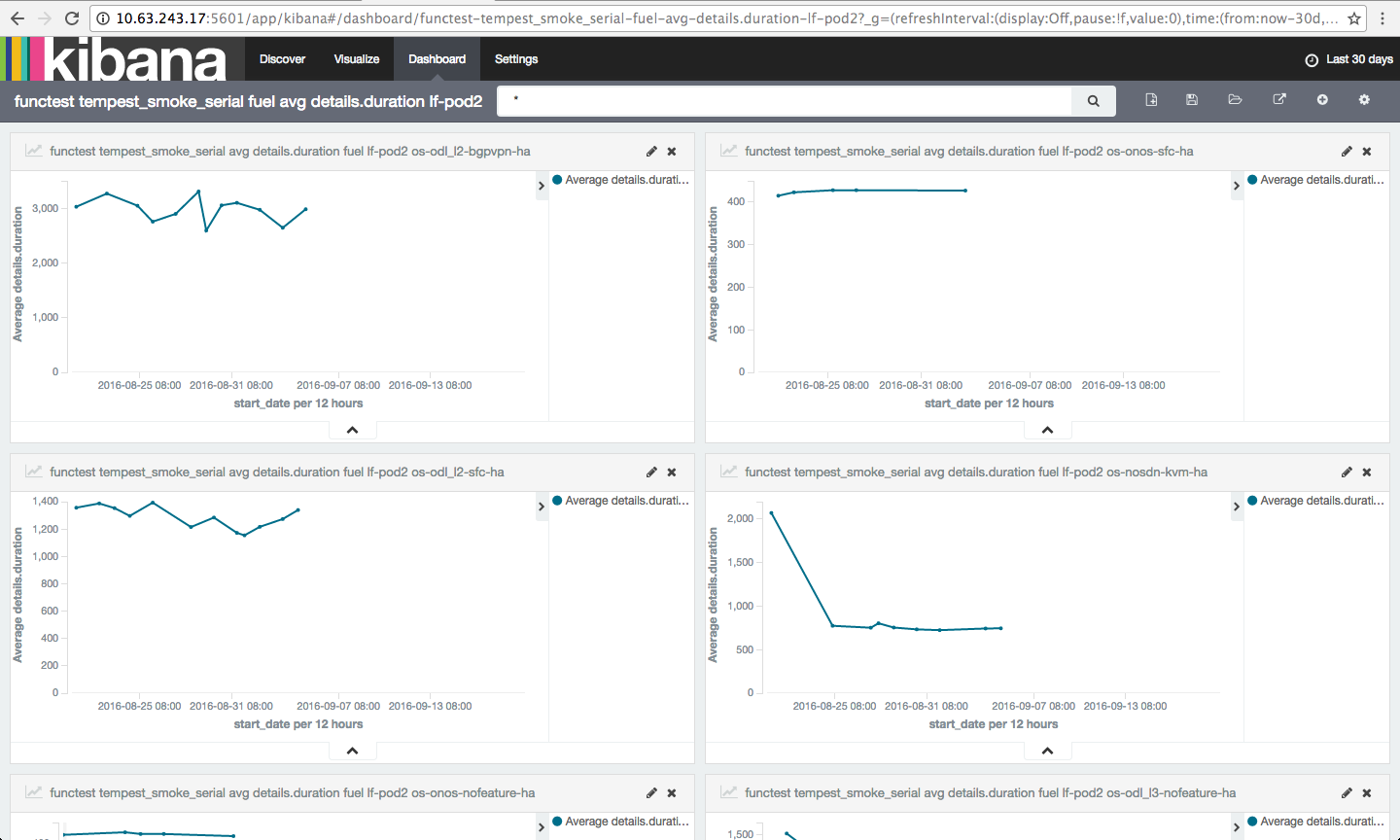Add a visualization with the plus icon

[1322, 100]
